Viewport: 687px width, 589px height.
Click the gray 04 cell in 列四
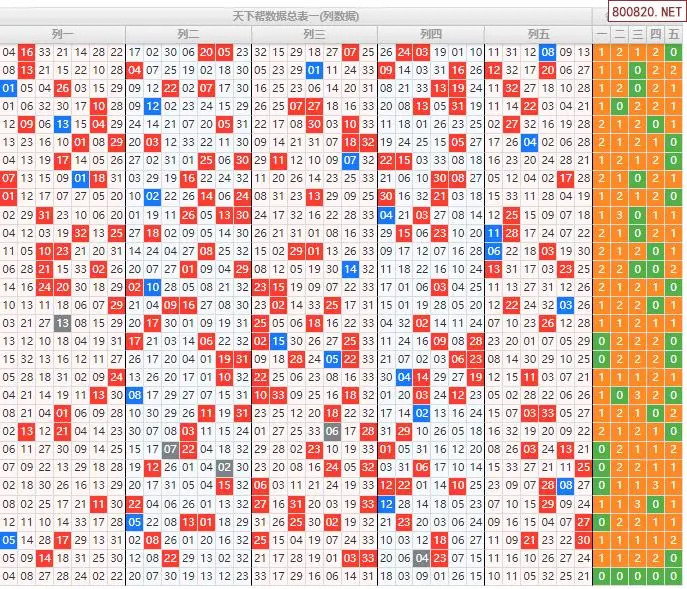[422, 558]
